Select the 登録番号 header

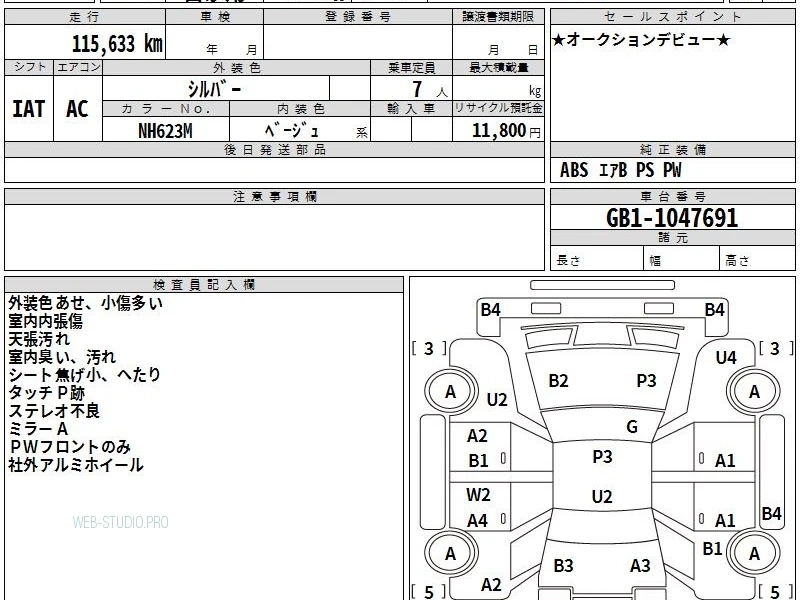coord(358,17)
